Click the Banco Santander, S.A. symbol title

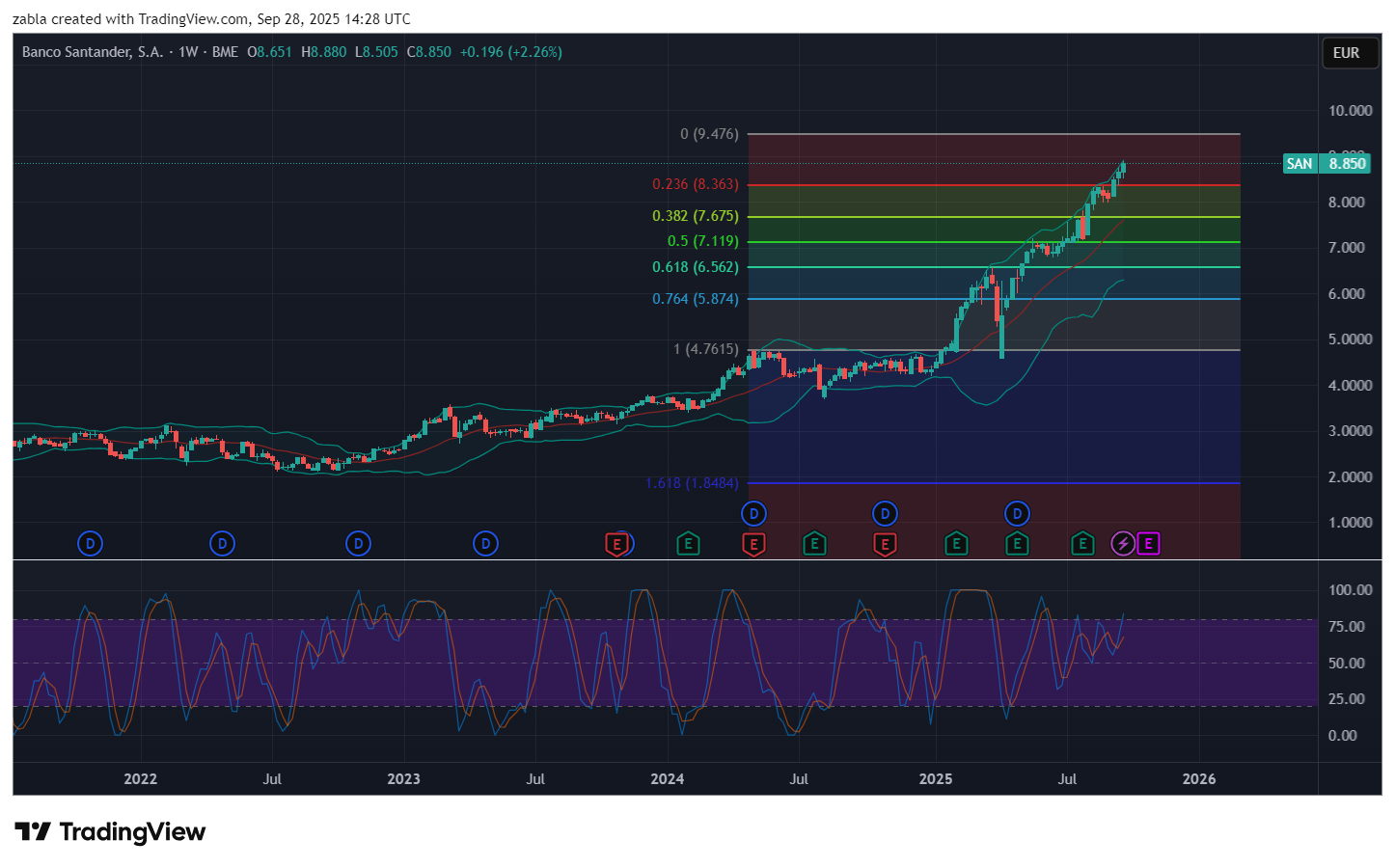click(x=93, y=52)
